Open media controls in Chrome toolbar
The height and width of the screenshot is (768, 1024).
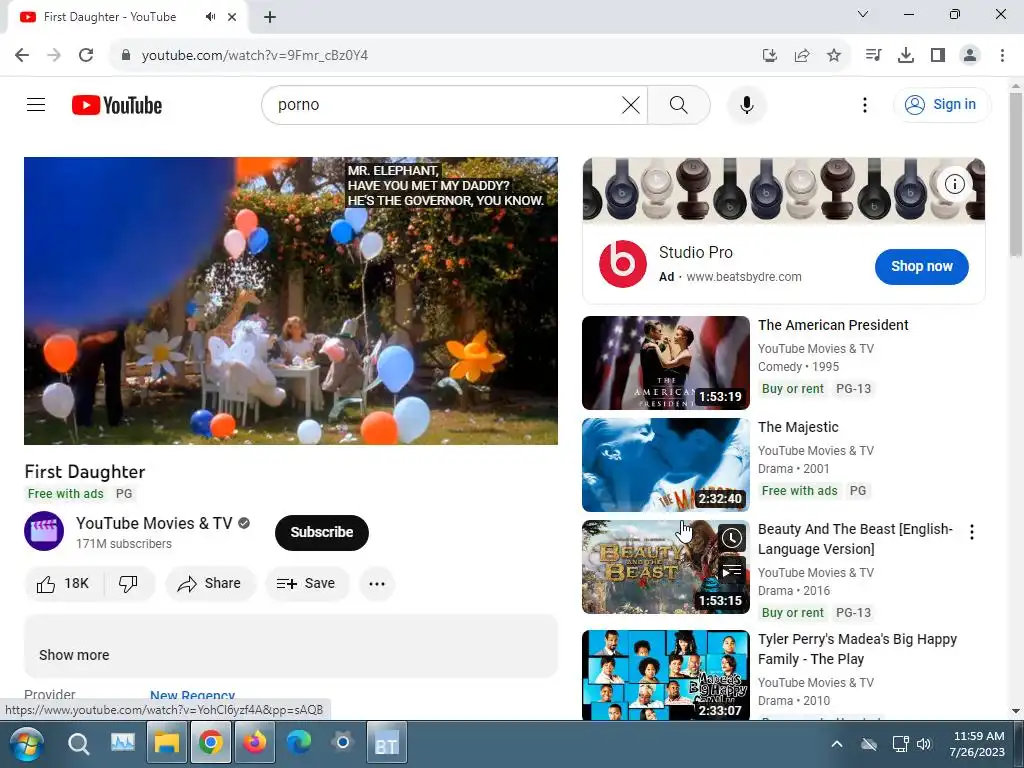pyautogui.click(x=873, y=55)
